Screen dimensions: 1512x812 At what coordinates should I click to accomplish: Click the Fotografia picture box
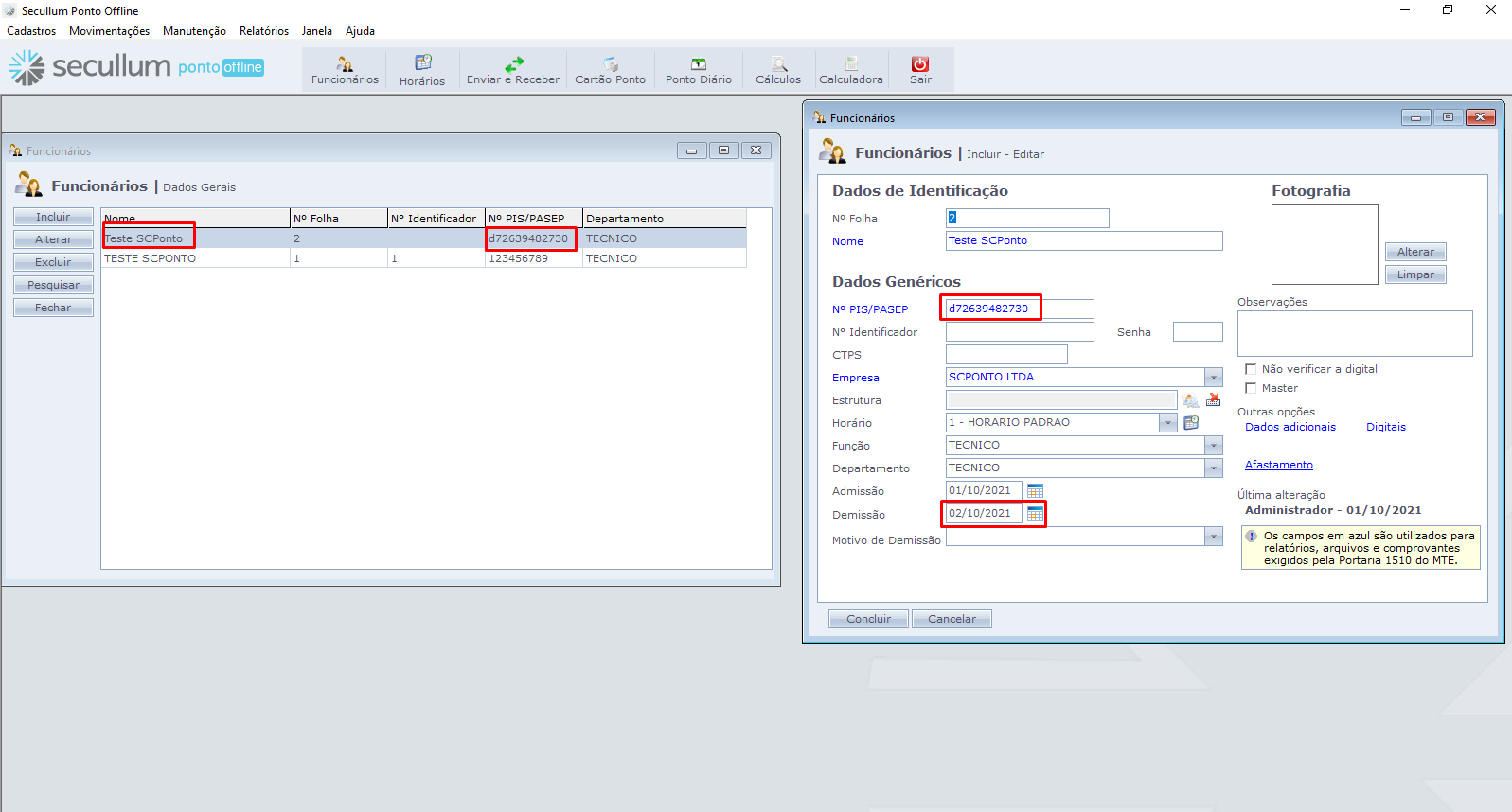point(1325,244)
